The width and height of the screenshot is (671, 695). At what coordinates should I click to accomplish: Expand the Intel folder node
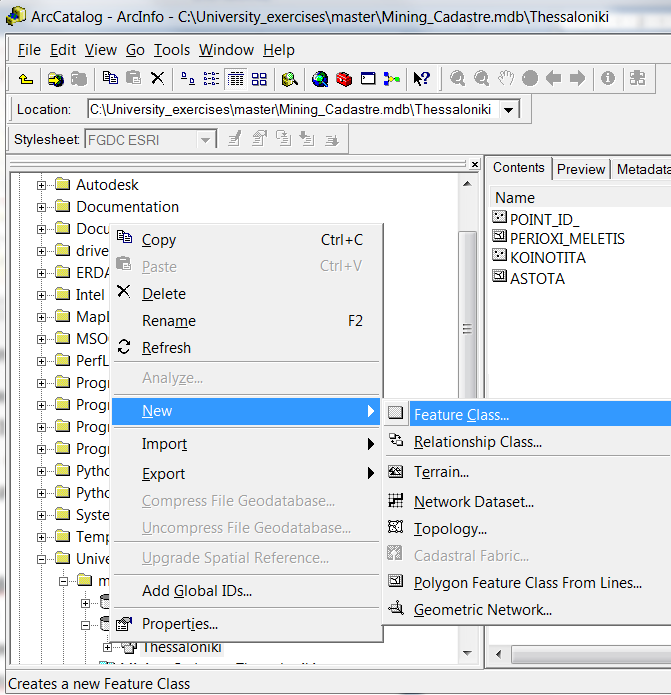tap(41, 295)
